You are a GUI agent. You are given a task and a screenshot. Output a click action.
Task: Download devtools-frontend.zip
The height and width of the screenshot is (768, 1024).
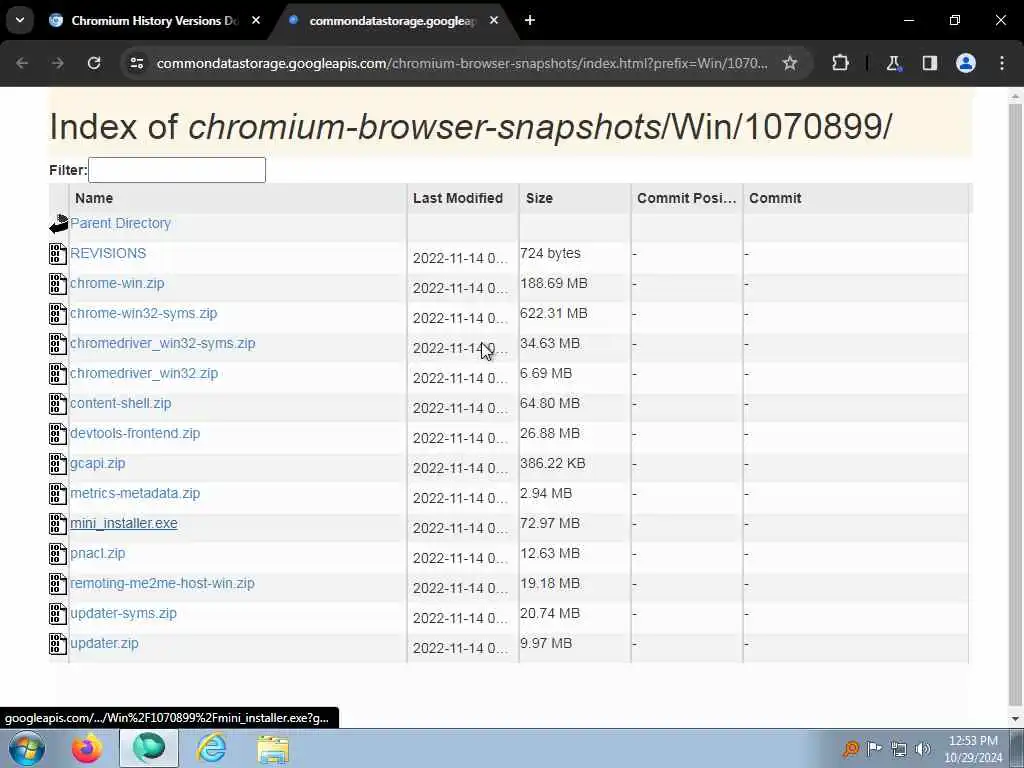135,434
